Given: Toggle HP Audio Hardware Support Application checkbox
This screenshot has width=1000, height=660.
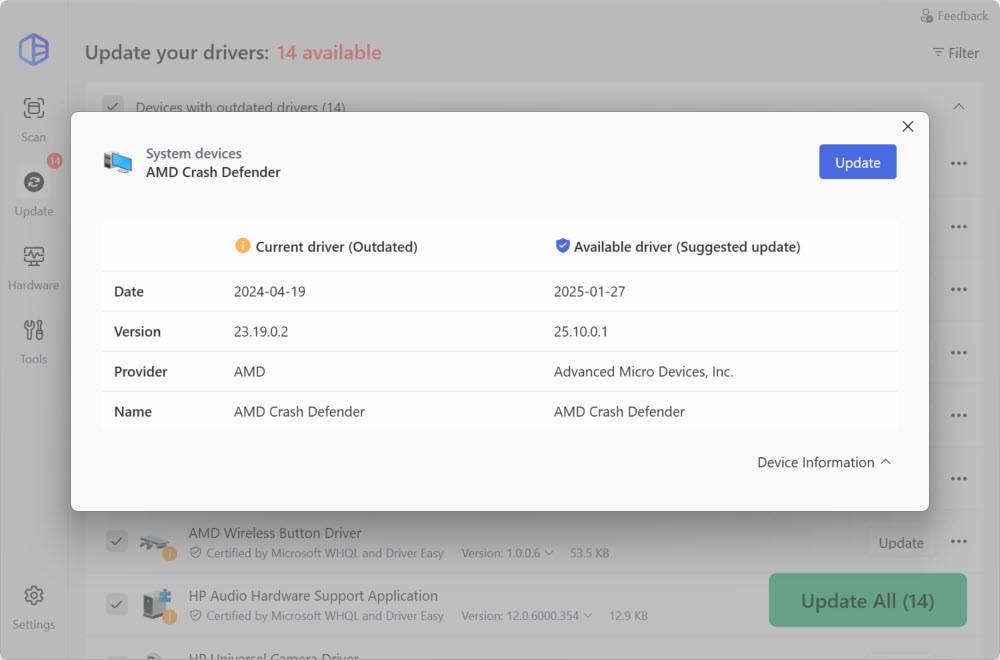Looking at the screenshot, I should click(x=117, y=604).
